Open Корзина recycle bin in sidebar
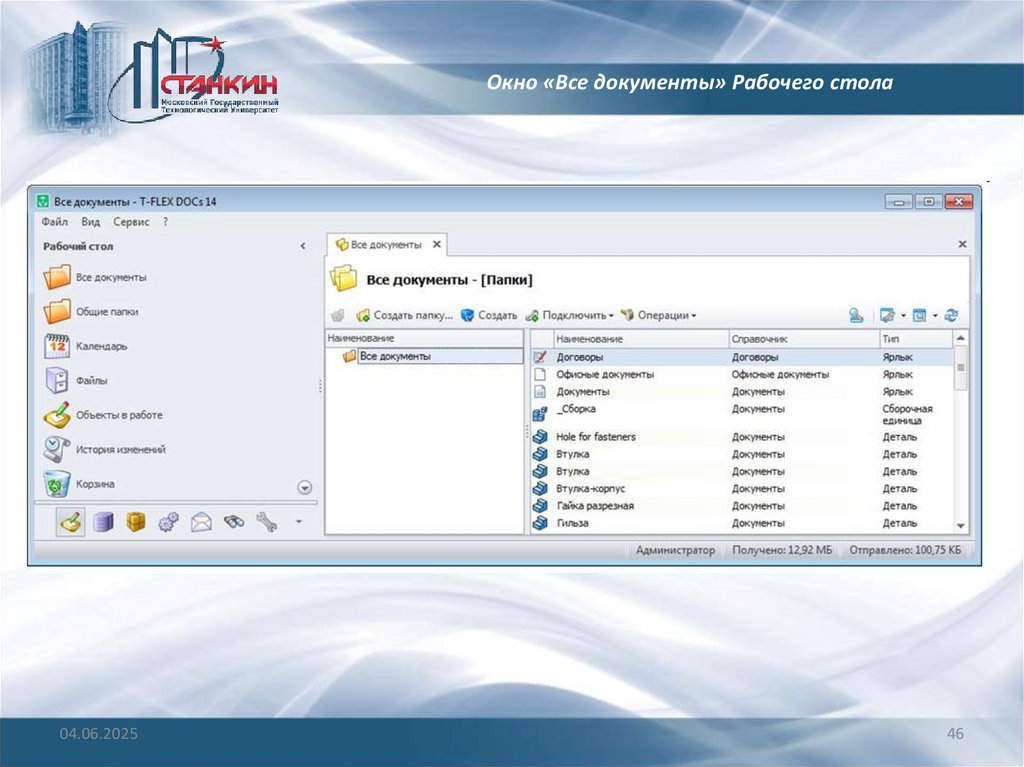The image size is (1024, 767). coord(57,484)
